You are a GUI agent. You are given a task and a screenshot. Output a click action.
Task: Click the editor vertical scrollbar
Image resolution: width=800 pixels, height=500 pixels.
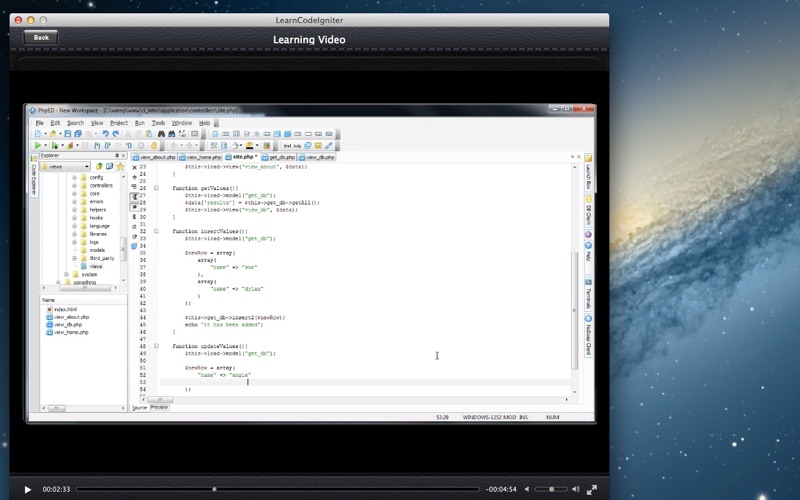pos(574,310)
